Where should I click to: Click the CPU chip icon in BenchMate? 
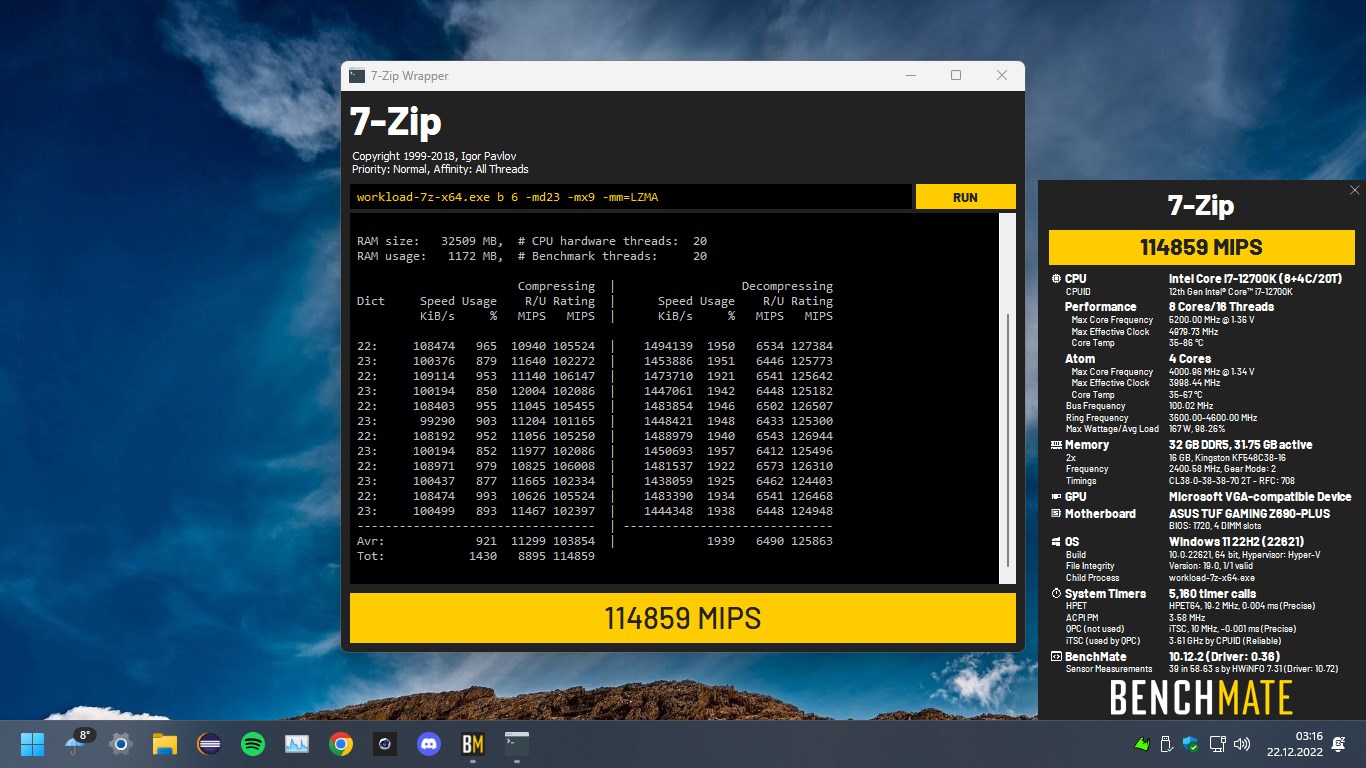click(1056, 279)
